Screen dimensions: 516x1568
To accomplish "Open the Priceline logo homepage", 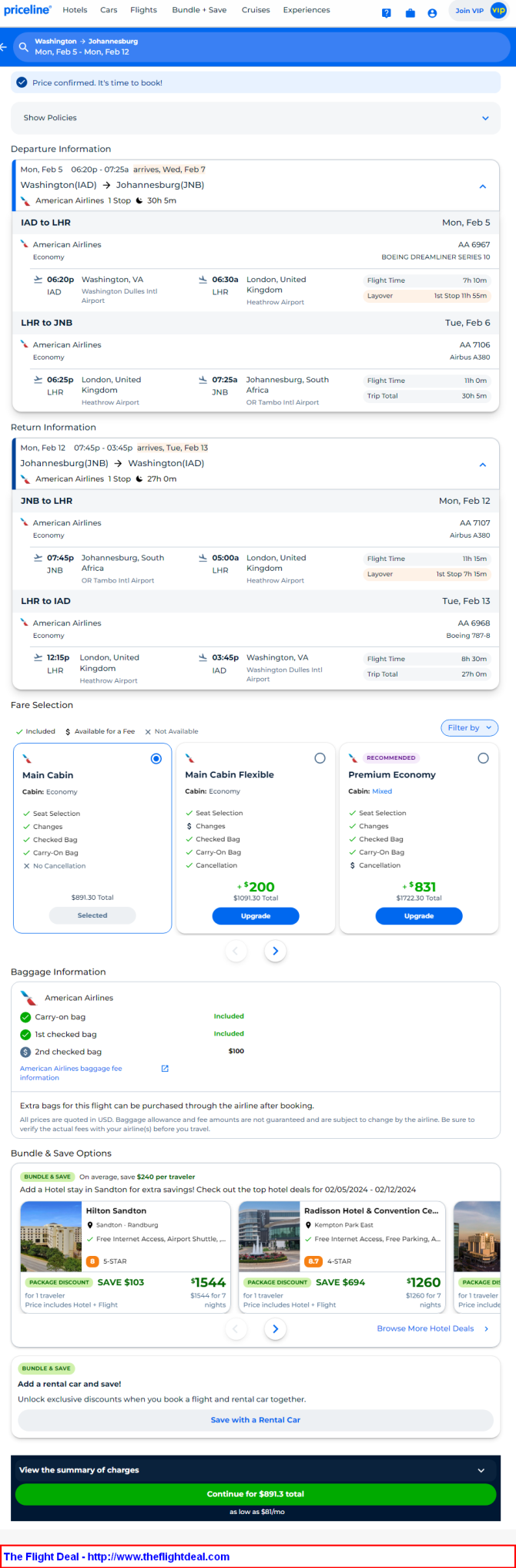I will (28, 10).
